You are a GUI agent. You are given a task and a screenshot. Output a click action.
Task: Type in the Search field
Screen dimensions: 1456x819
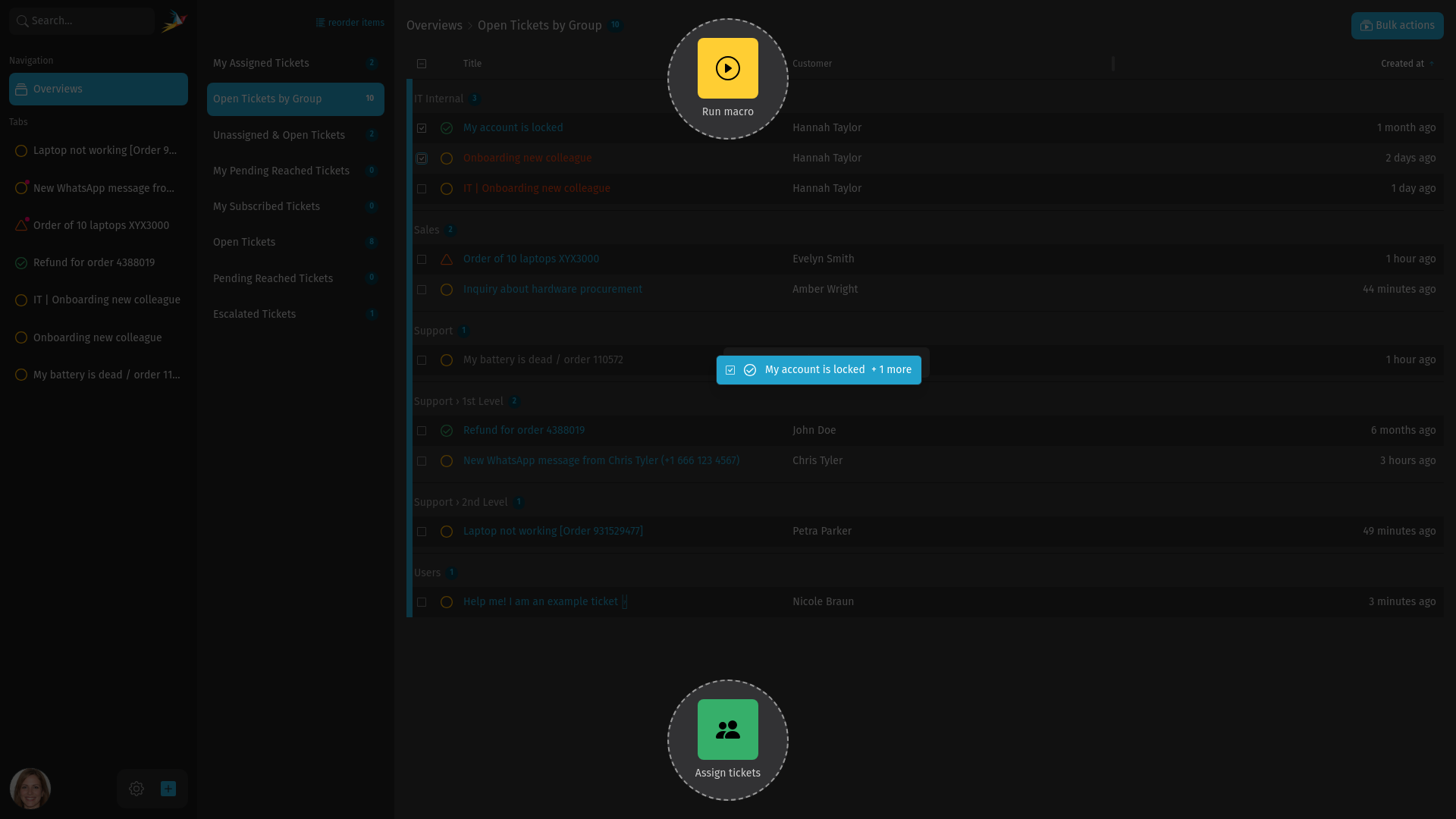pos(81,20)
